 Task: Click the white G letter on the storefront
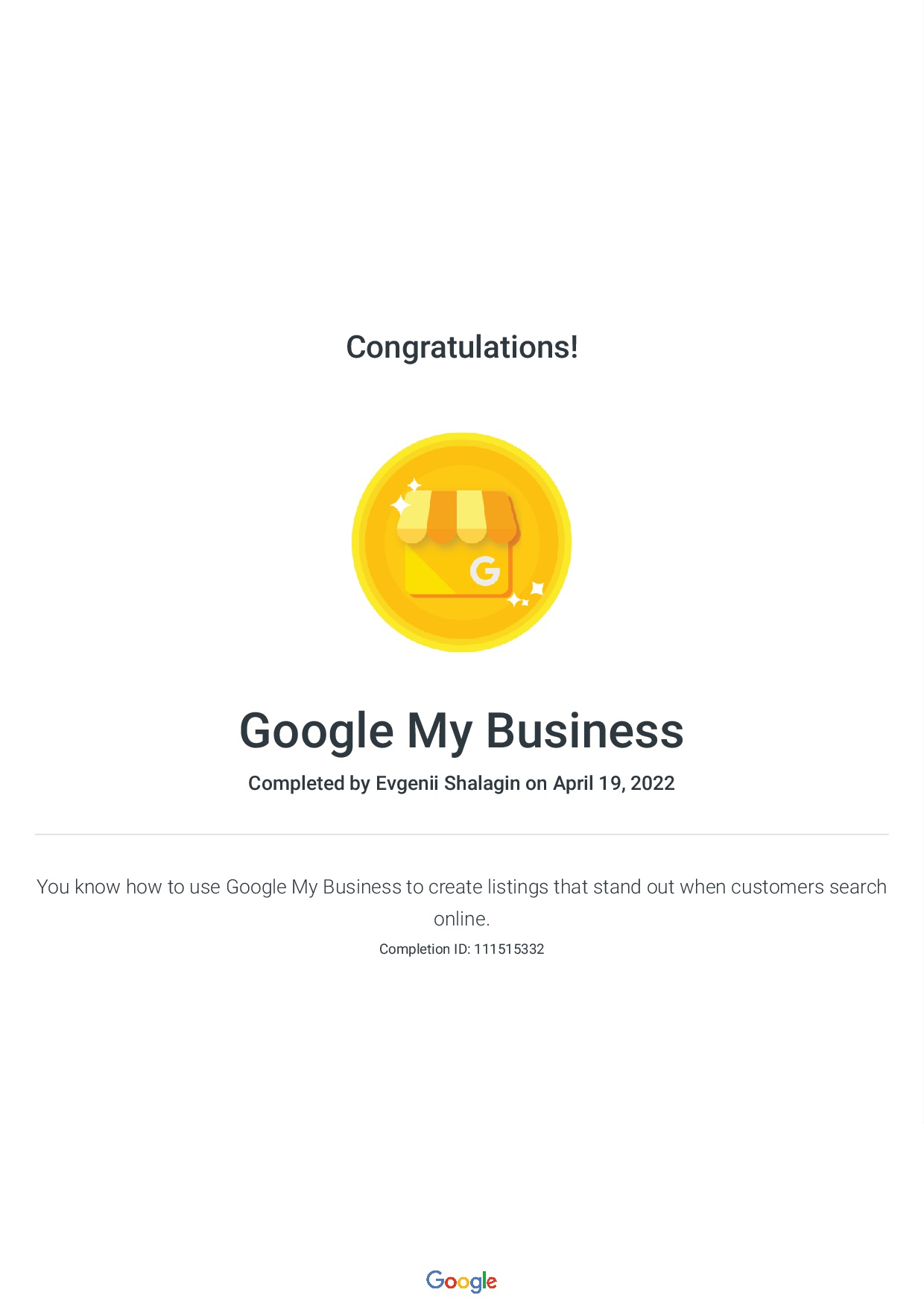(484, 571)
